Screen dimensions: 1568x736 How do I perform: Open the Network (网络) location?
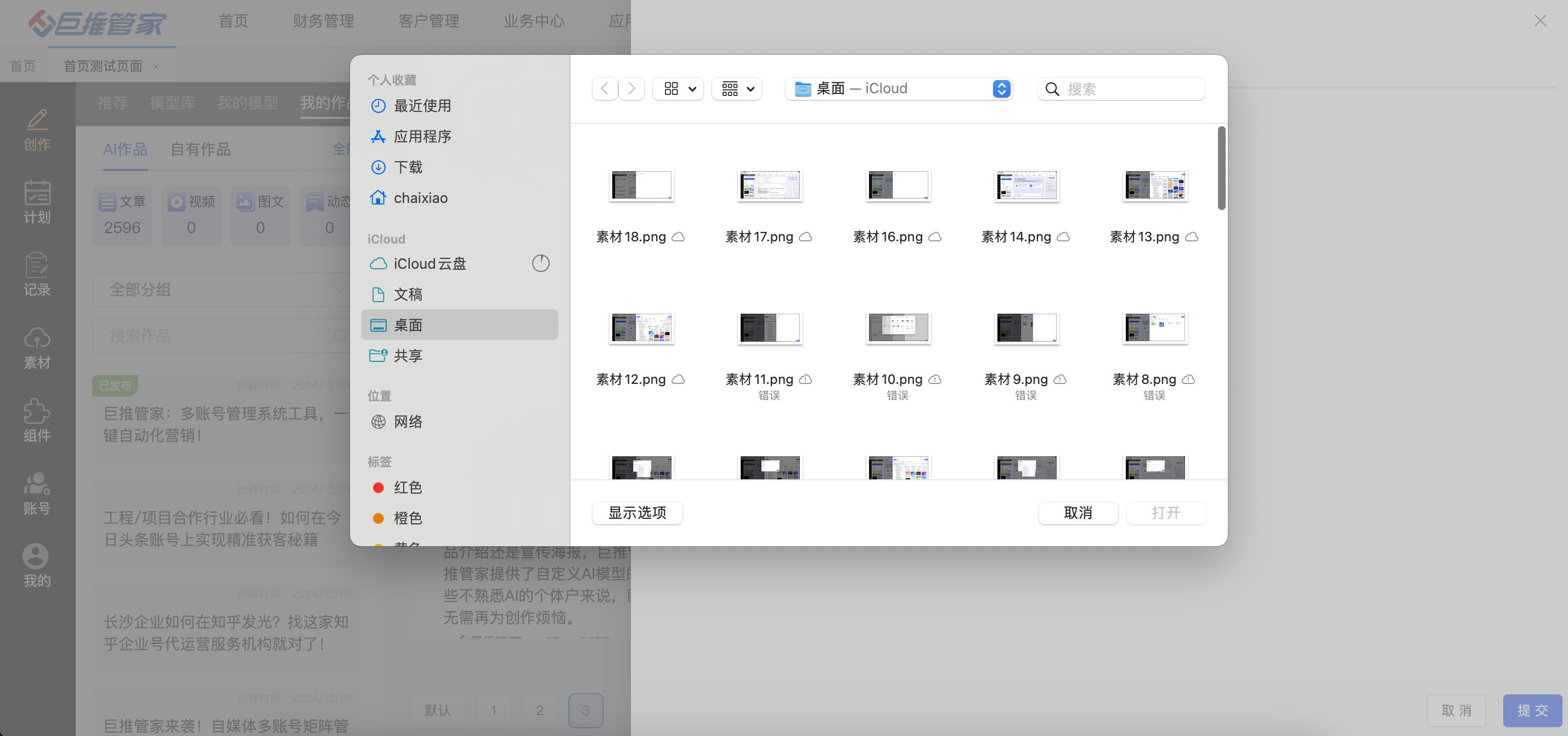(407, 422)
